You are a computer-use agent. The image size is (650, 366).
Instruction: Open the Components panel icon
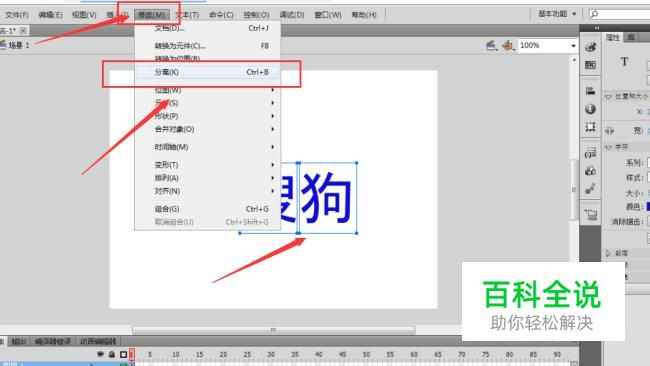click(590, 171)
